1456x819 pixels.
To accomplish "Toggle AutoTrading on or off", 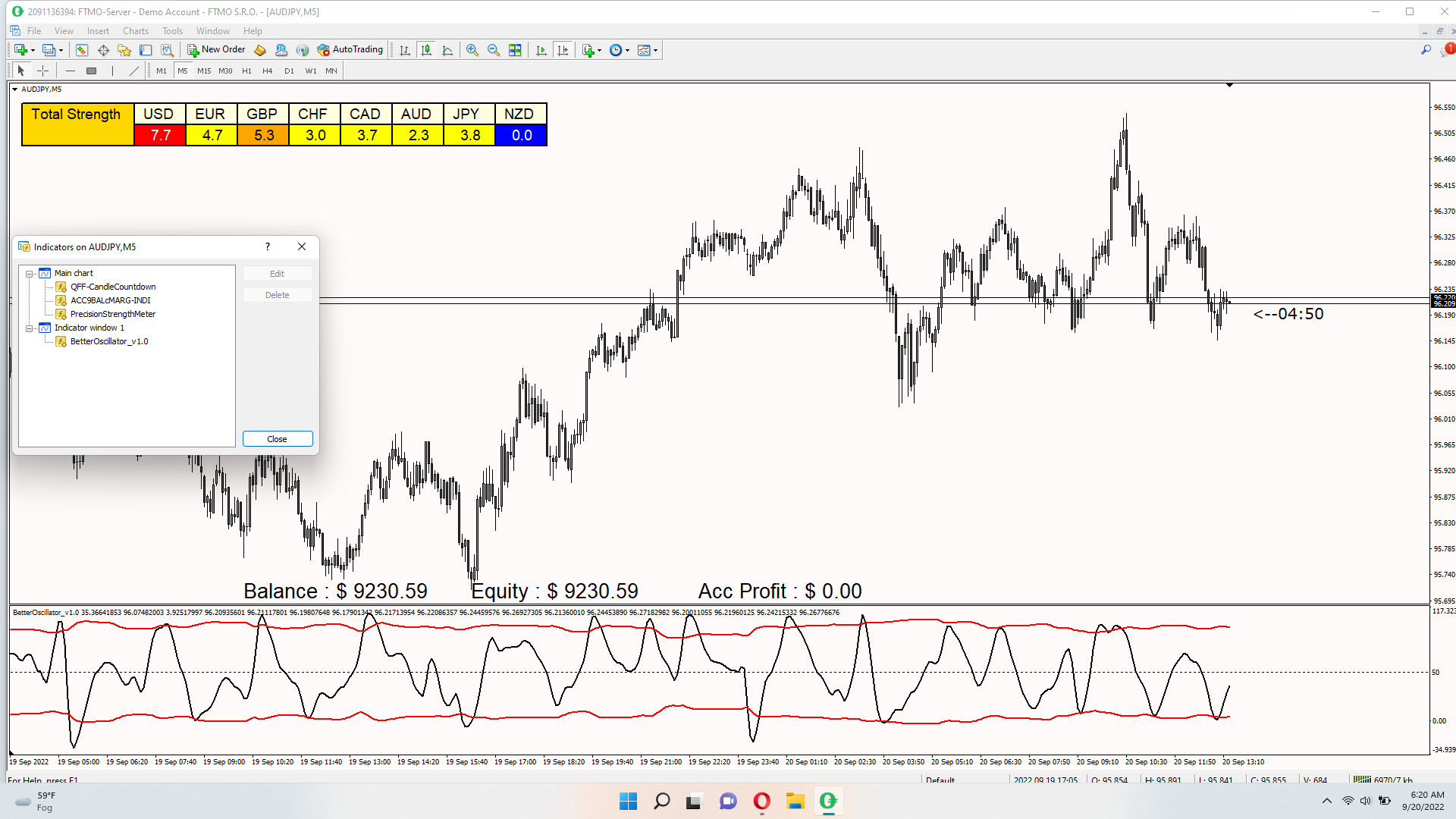I will [x=350, y=49].
